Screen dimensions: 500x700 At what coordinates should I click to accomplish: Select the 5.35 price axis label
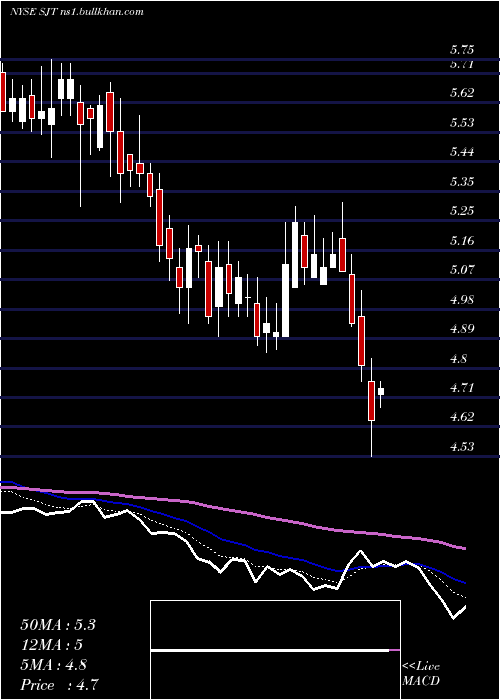click(x=462, y=182)
